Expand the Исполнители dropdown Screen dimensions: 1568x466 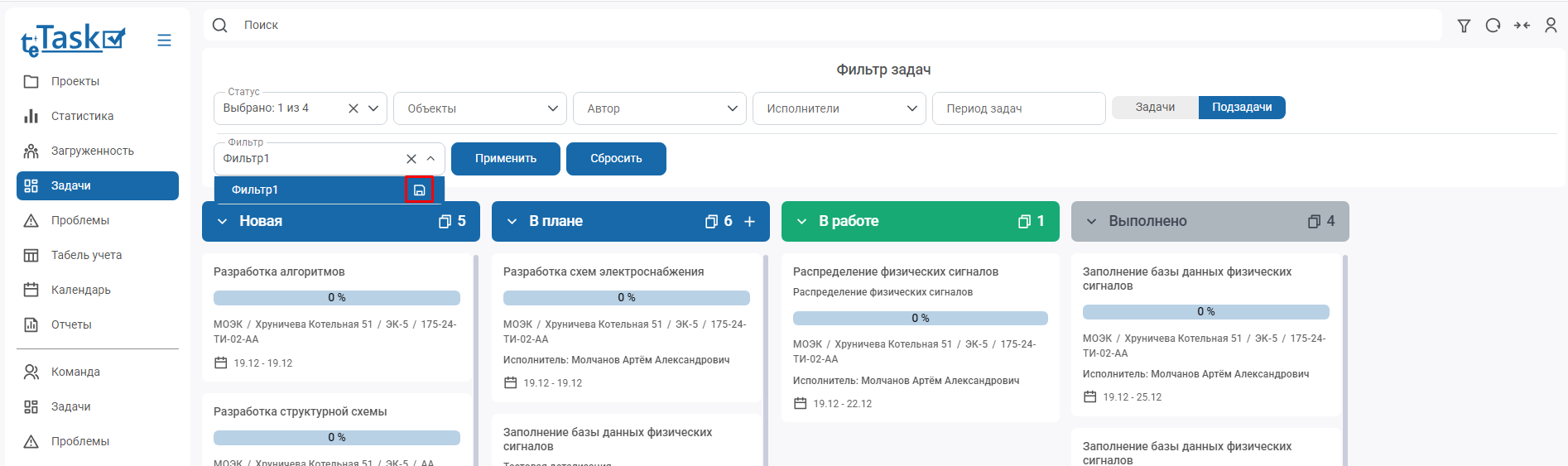[x=839, y=108]
